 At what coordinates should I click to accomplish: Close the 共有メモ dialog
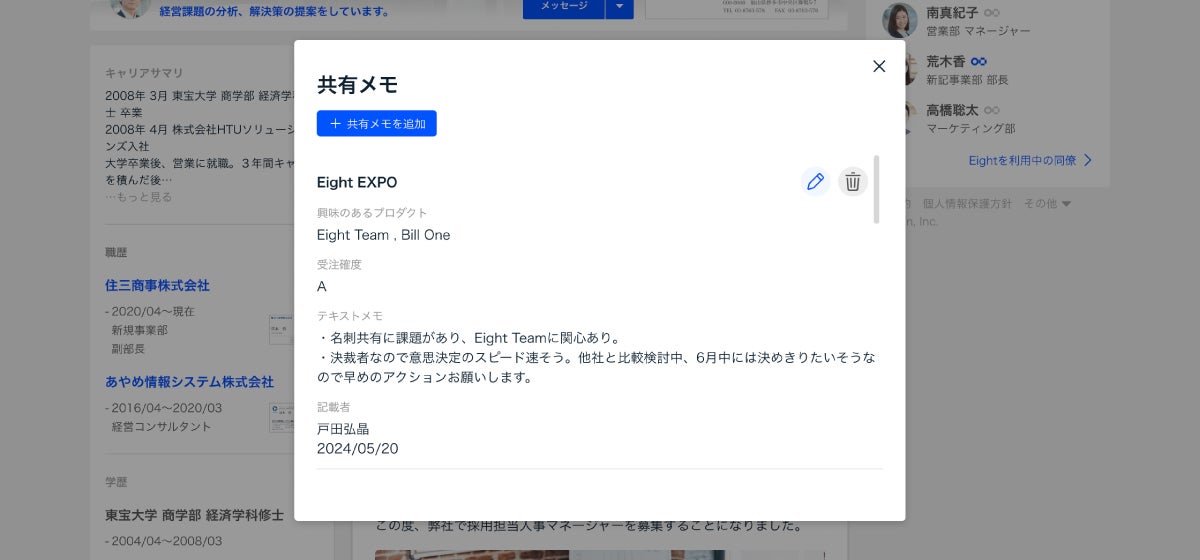[x=879, y=66]
